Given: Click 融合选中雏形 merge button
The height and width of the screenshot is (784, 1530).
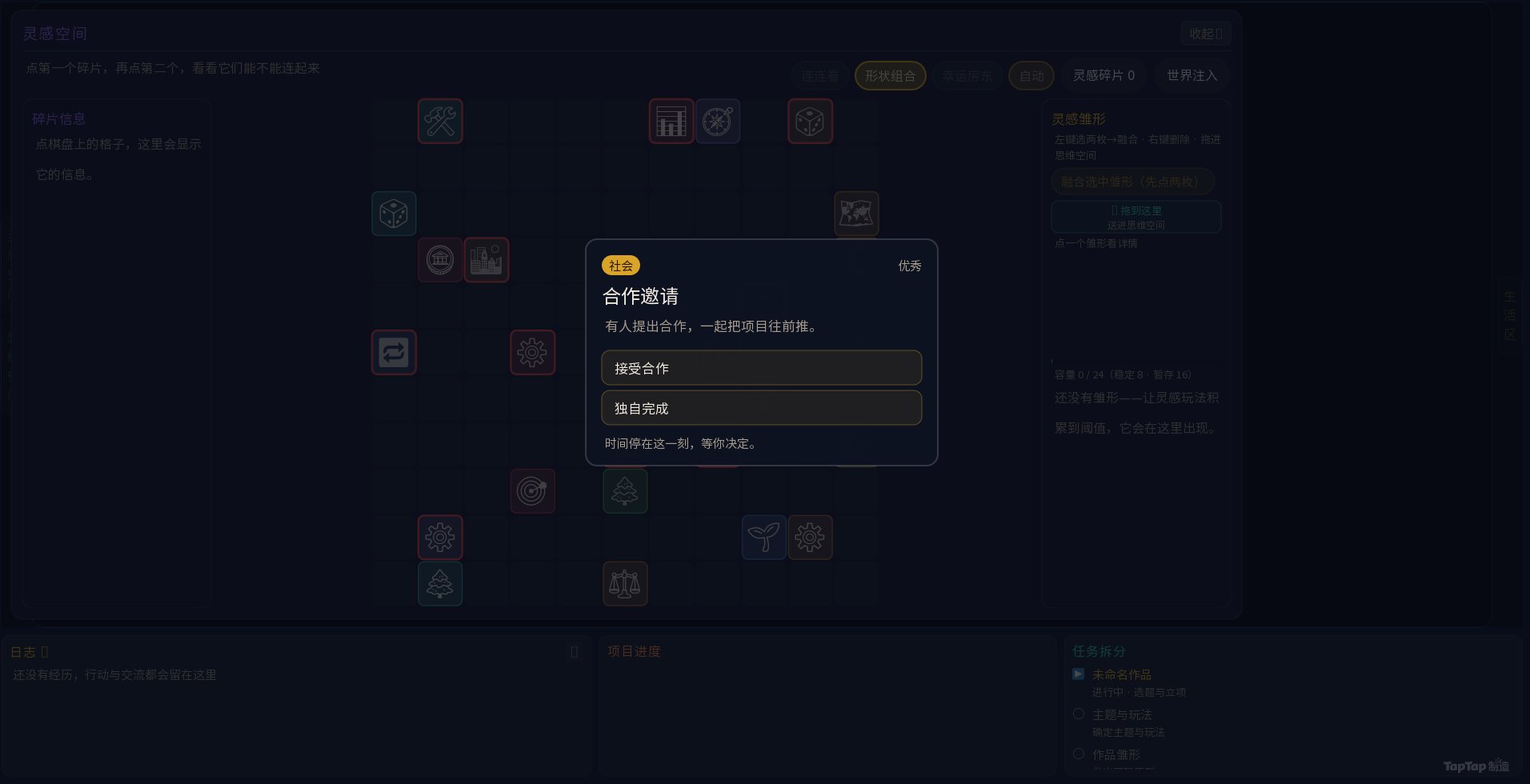Looking at the screenshot, I should coord(1133,182).
